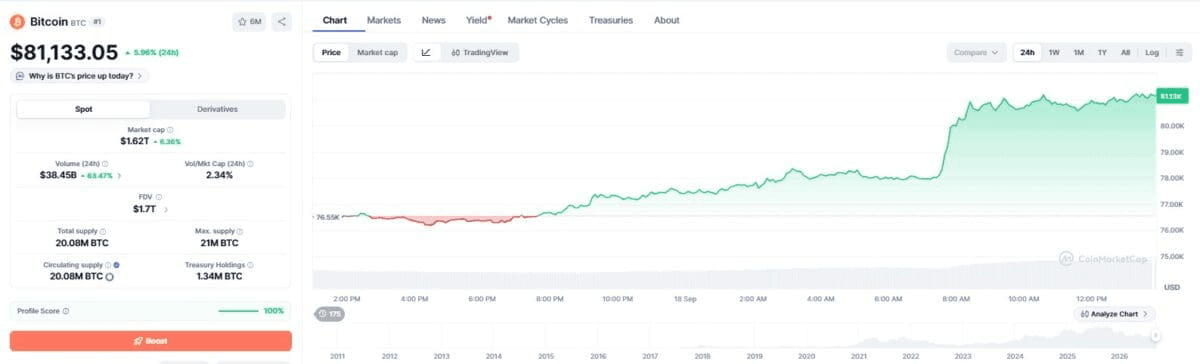Switch chart to Market cap mode
The image size is (1200, 364).
point(377,52)
